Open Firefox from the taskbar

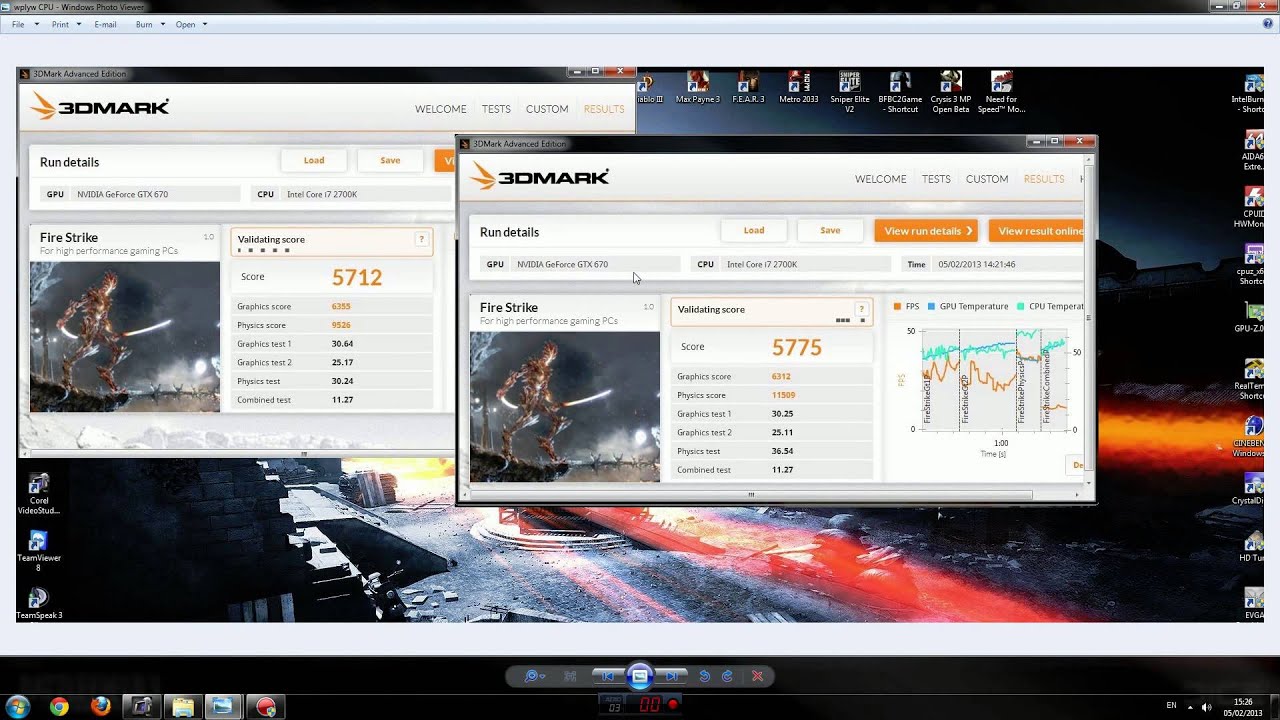[100, 706]
